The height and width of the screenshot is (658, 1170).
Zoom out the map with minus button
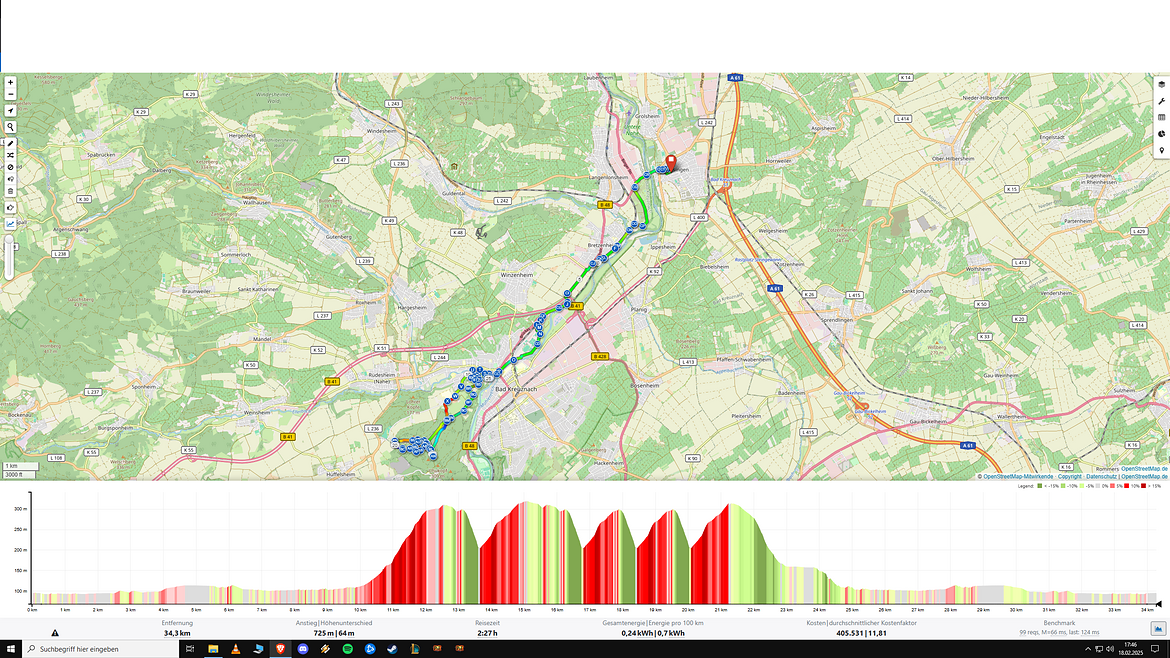point(10,94)
